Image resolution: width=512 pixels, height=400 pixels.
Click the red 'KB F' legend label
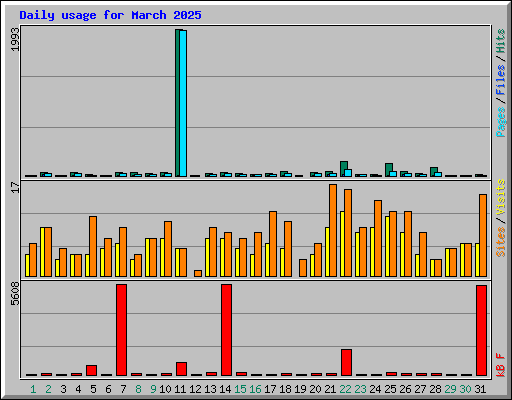(x=501, y=365)
